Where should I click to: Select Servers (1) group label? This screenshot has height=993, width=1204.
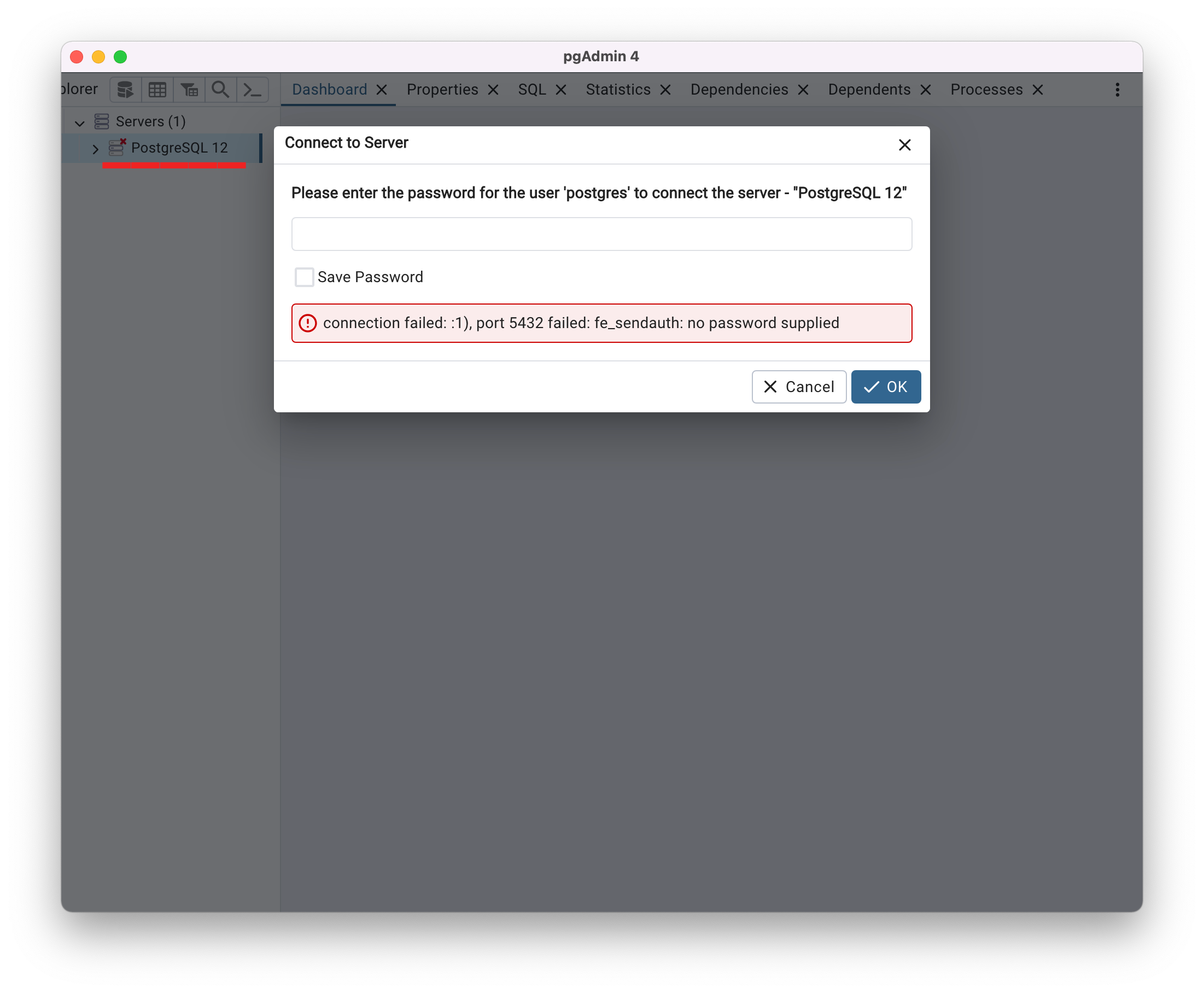click(150, 122)
